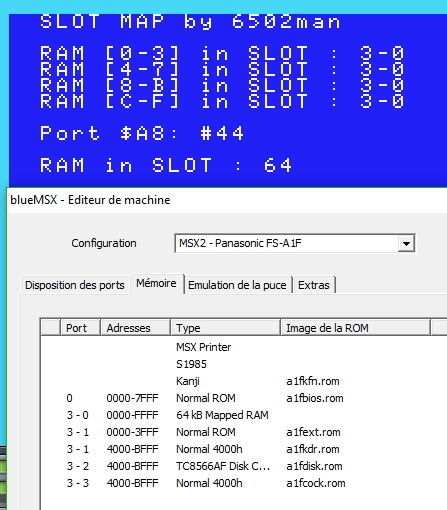Click the a1fext.rom image name
Image resolution: width=447 pixels, height=510 pixels.
(313, 432)
